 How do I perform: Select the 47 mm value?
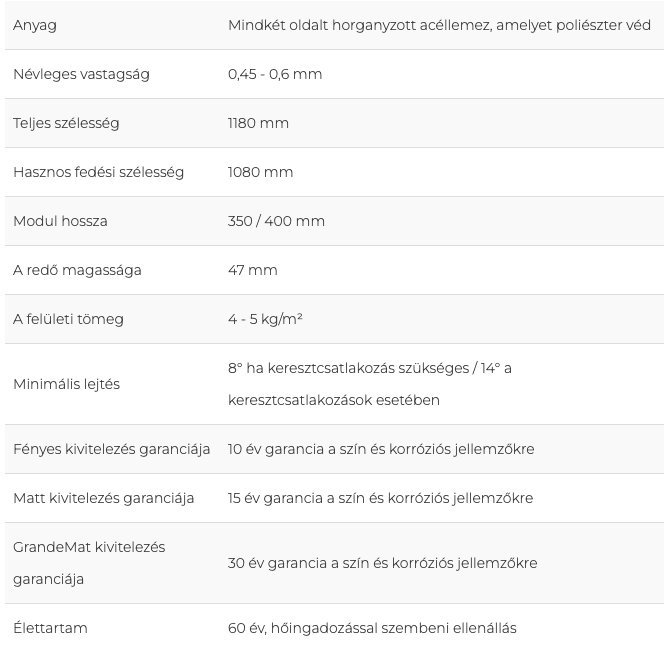252,270
